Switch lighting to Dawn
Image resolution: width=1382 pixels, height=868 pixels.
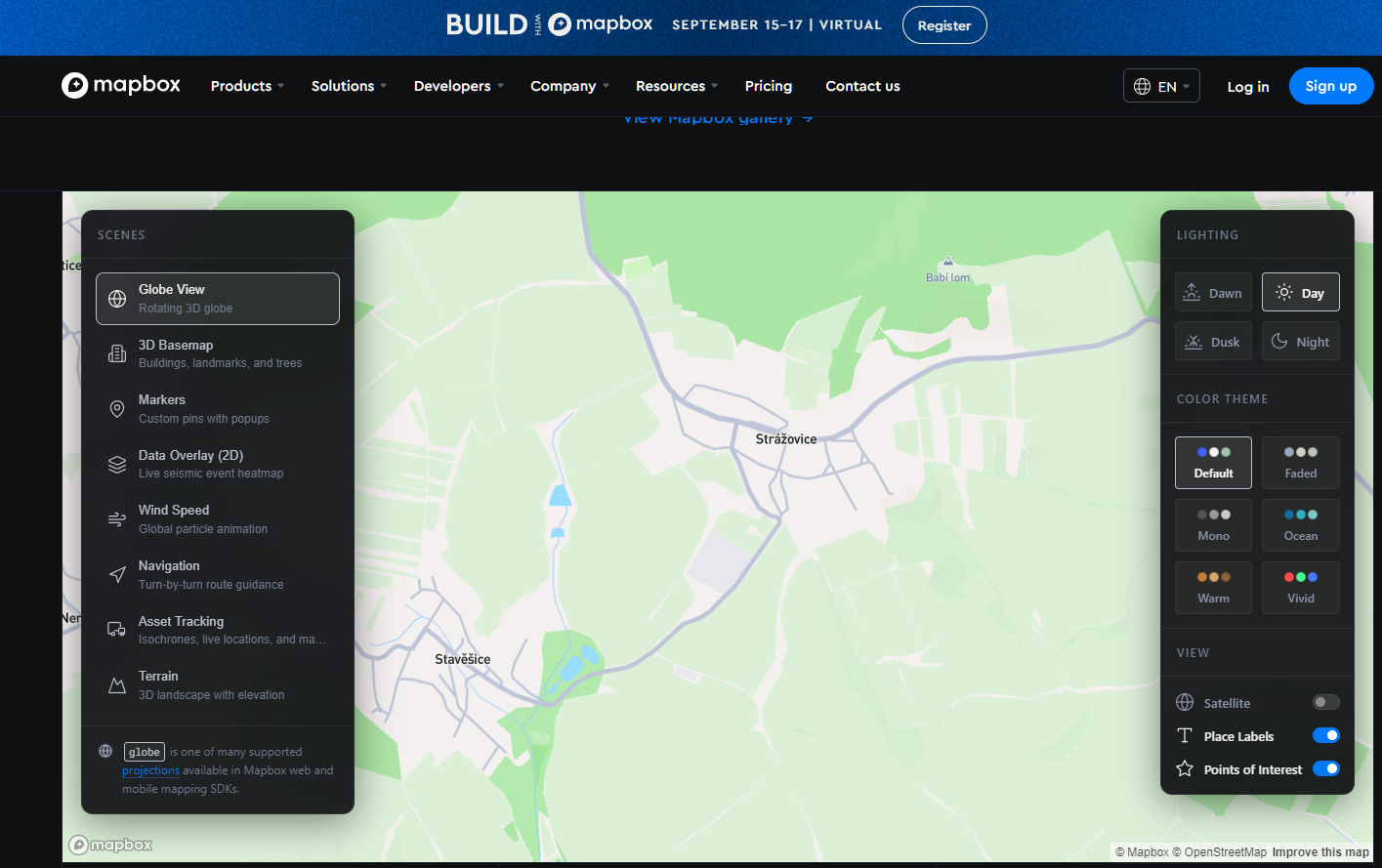[x=1213, y=292]
